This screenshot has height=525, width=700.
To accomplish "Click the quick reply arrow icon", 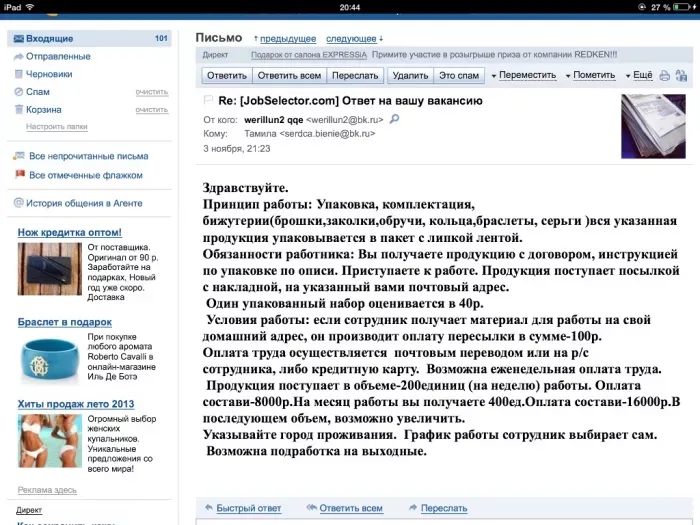I will point(208,508).
